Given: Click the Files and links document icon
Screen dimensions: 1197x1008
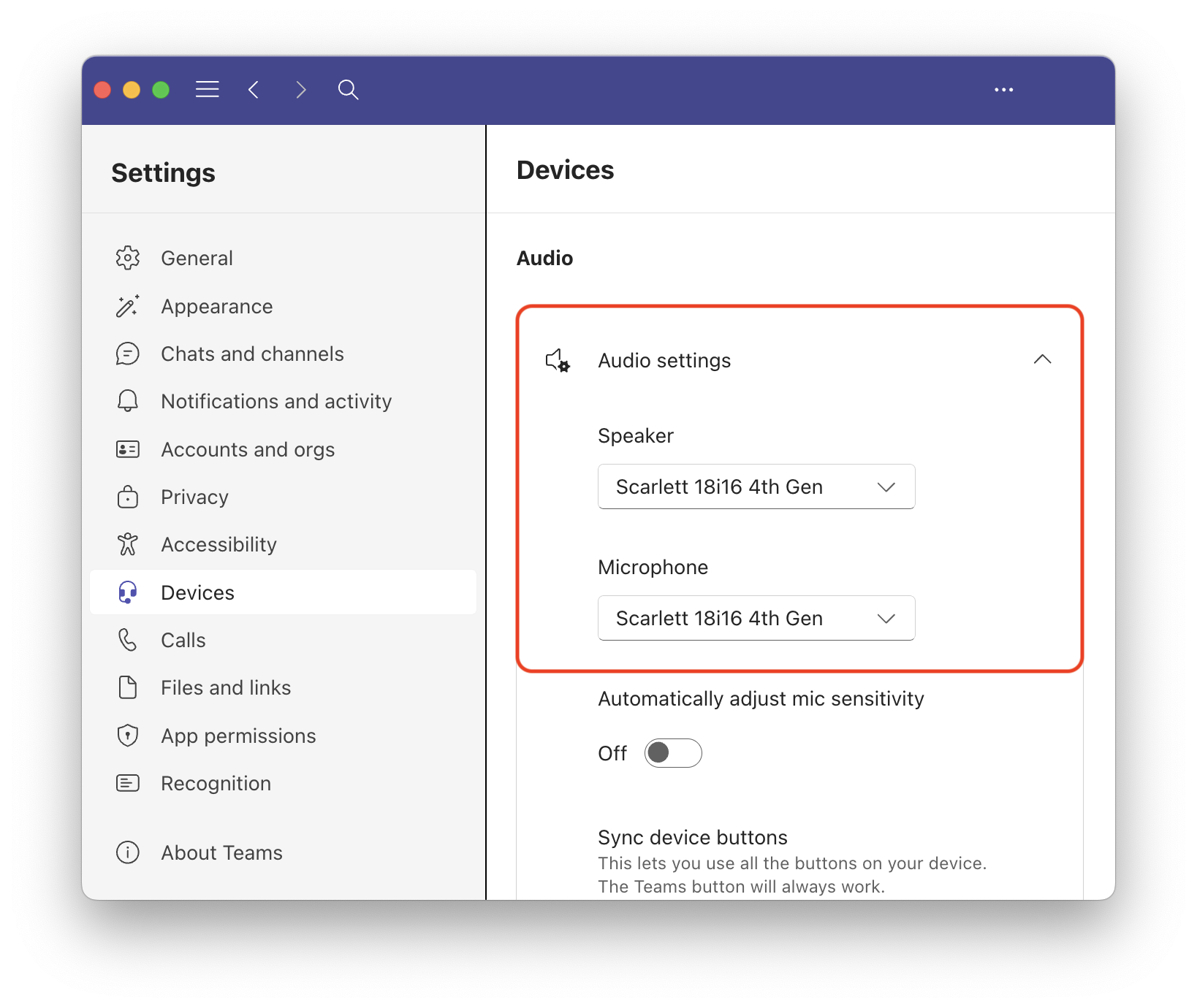Looking at the screenshot, I should 128,687.
